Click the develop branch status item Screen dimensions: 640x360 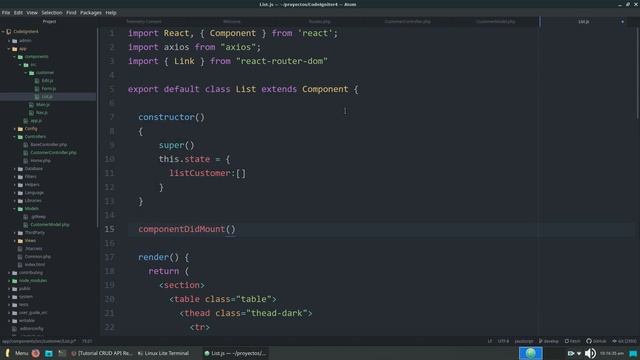click(549, 341)
